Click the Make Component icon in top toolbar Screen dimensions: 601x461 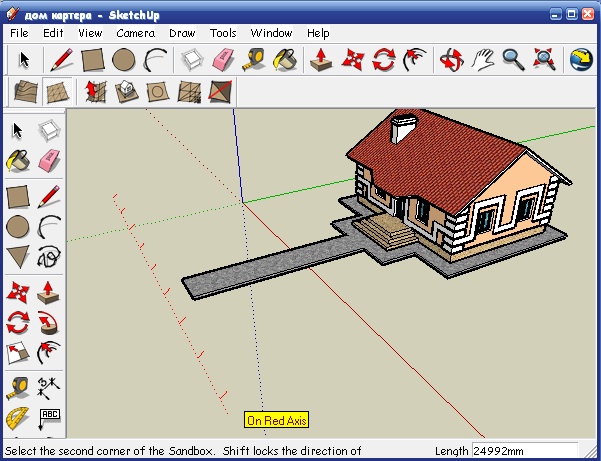pyautogui.click(x=192, y=60)
